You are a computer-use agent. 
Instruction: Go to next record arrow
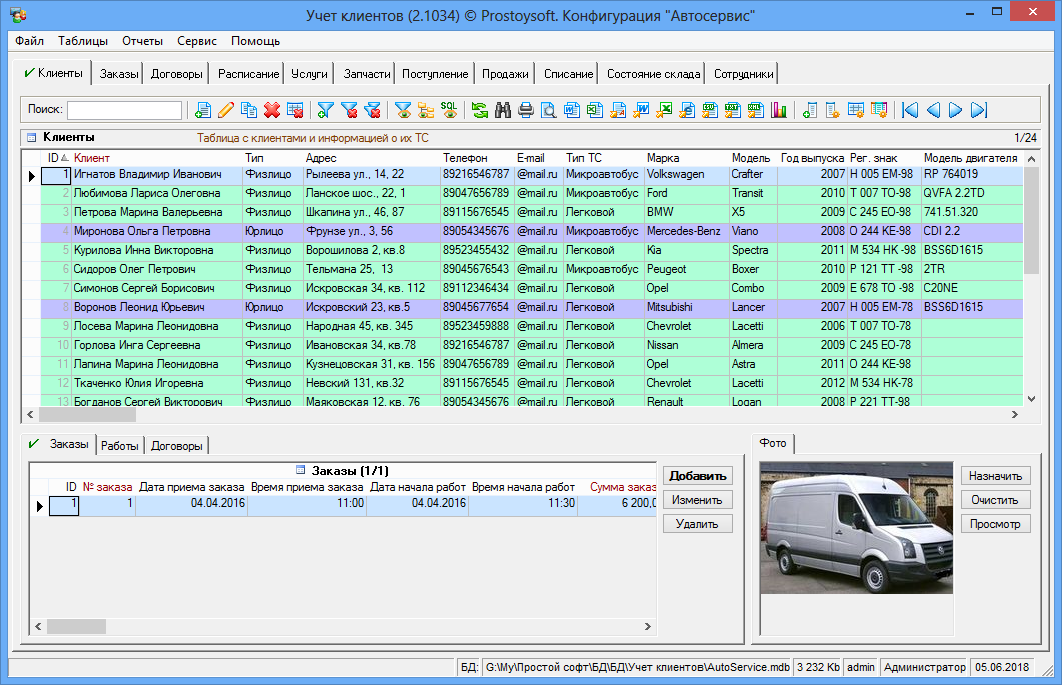[x=956, y=110]
